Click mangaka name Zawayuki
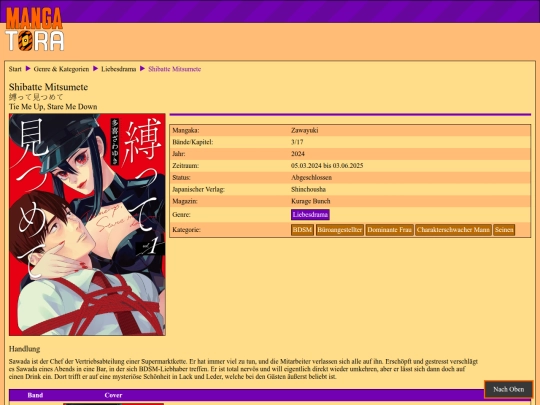 point(304,130)
